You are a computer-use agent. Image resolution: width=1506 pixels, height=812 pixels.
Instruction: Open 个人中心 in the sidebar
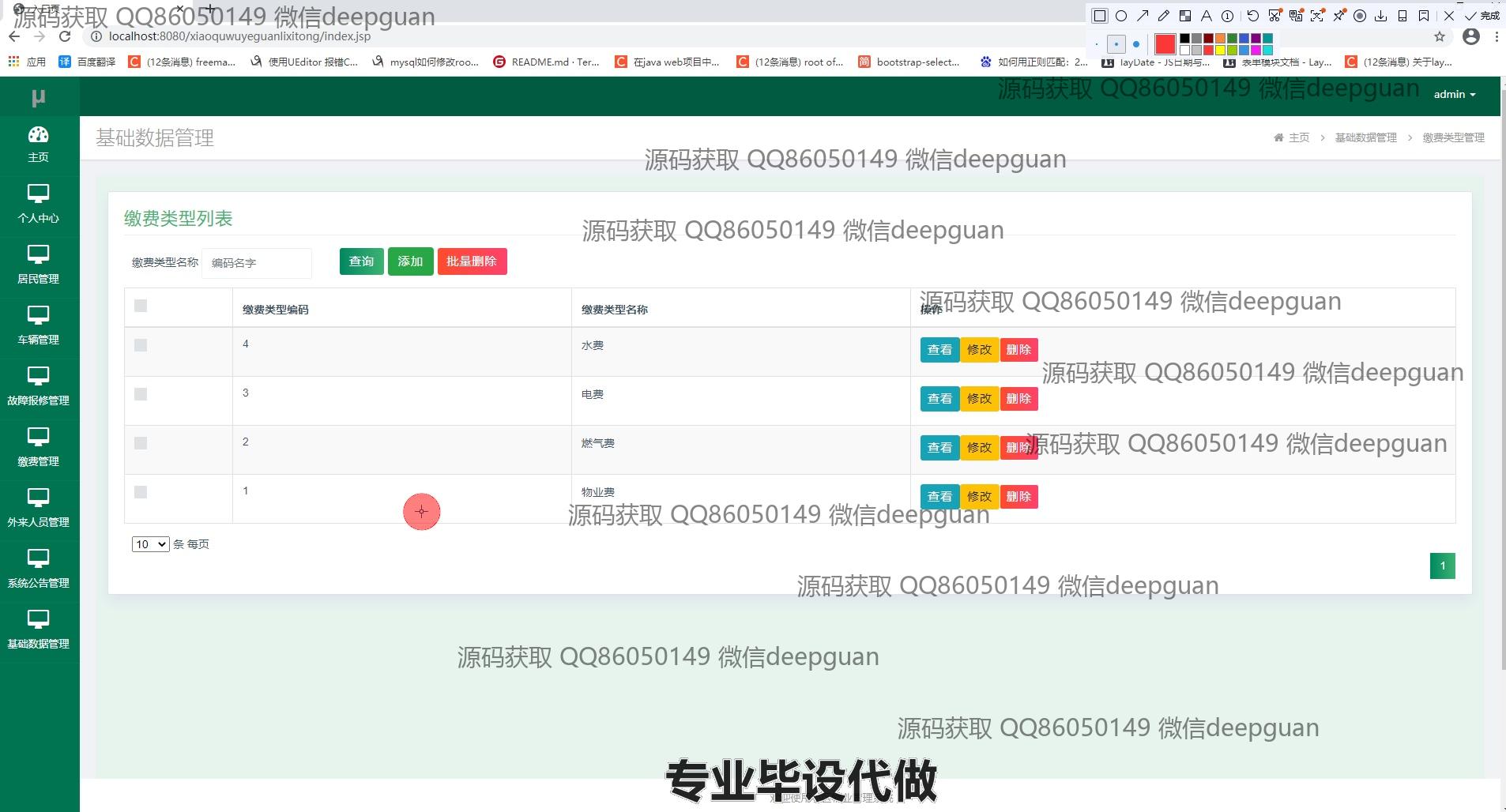tap(38, 205)
